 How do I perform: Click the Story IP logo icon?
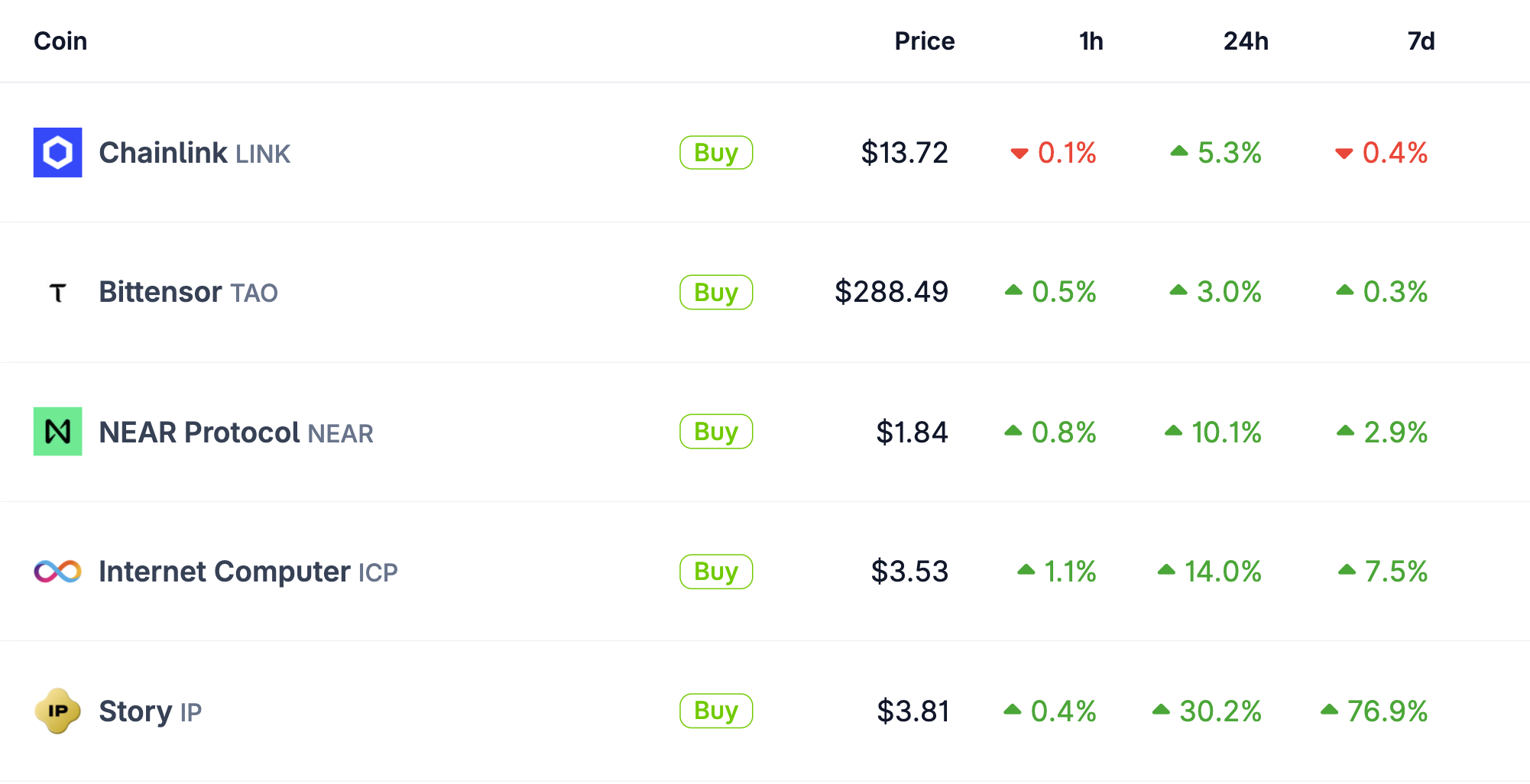point(57,711)
